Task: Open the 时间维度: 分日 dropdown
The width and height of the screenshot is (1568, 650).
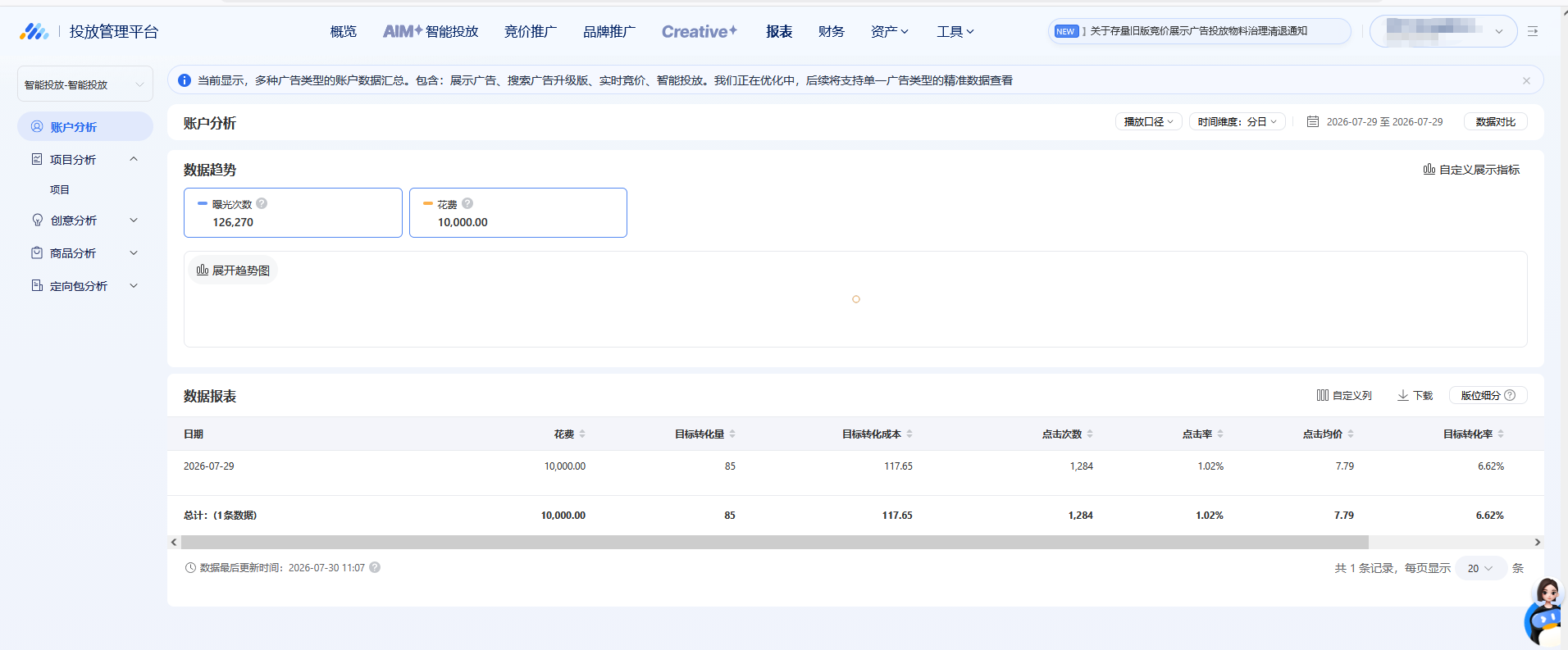Action: pyautogui.click(x=1237, y=121)
